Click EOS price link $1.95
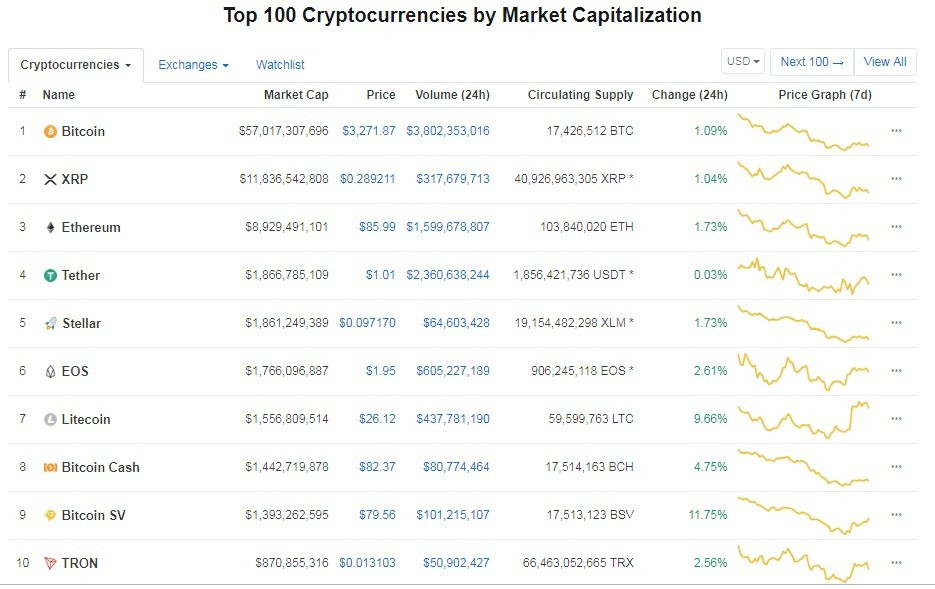Screen dimensions: 935x589 [382, 371]
